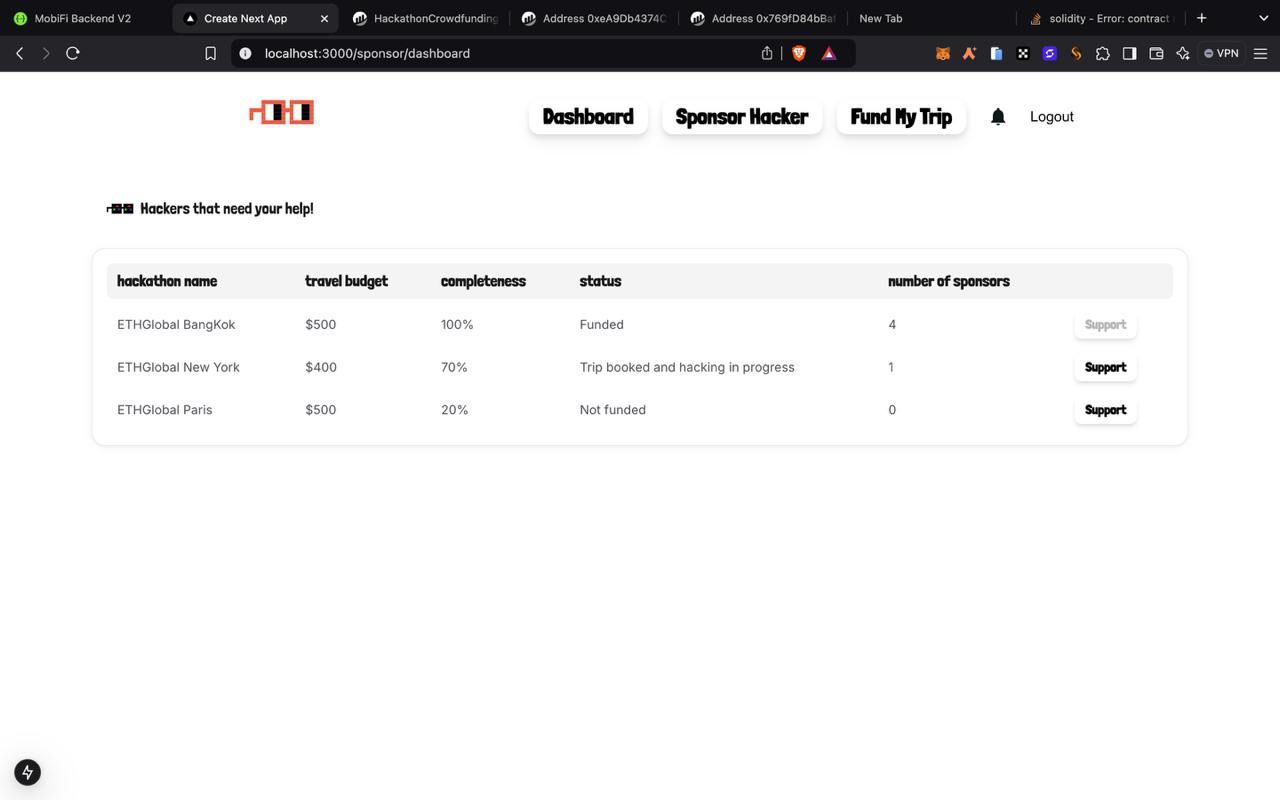1280x800 pixels.
Task: Click the Next.js lightning badge
Action: pos(27,772)
